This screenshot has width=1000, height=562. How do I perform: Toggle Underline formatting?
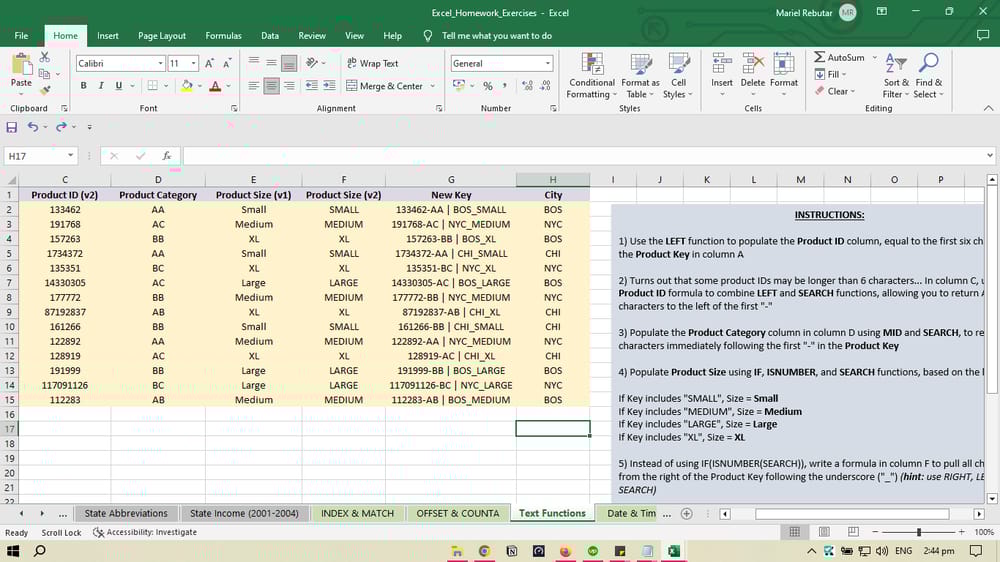point(119,85)
